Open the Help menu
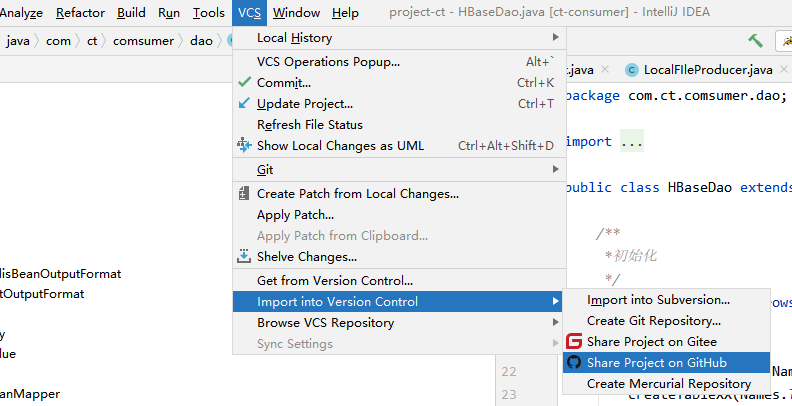This screenshot has height=406, width=792. (345, 13)
